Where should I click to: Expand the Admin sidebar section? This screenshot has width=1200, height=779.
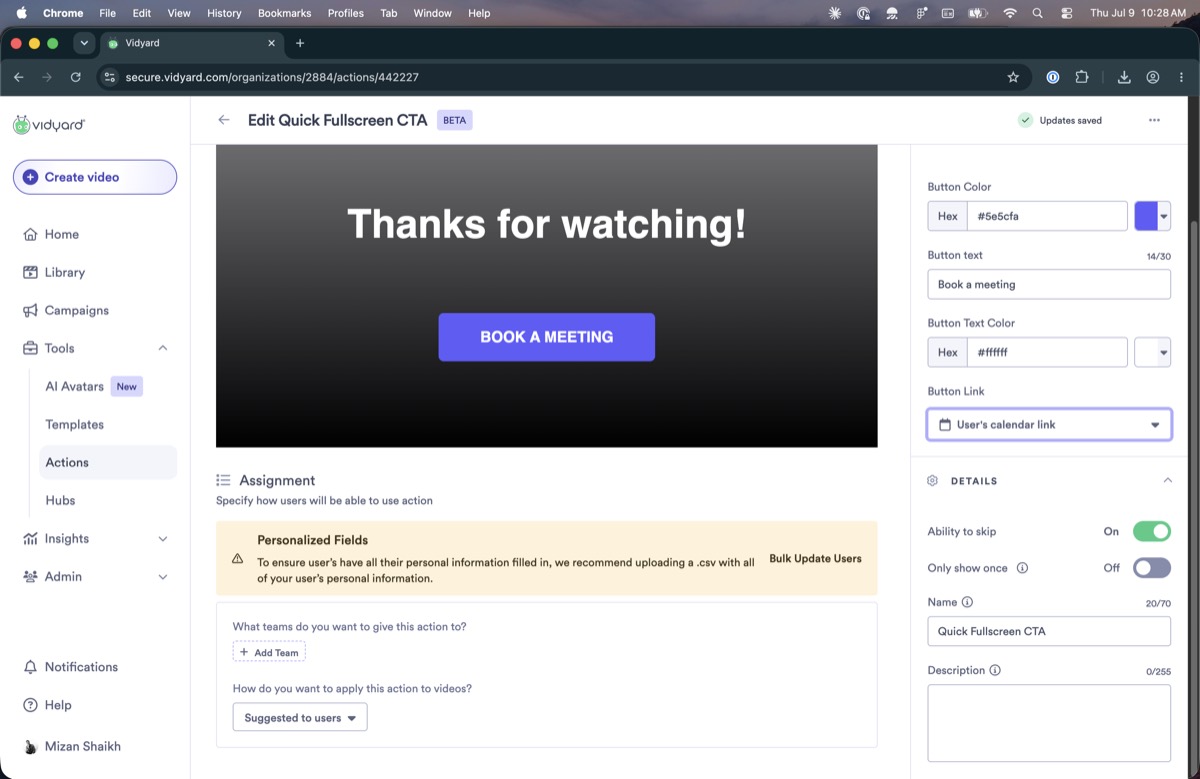pyautogui.click(x=163, y=576)
